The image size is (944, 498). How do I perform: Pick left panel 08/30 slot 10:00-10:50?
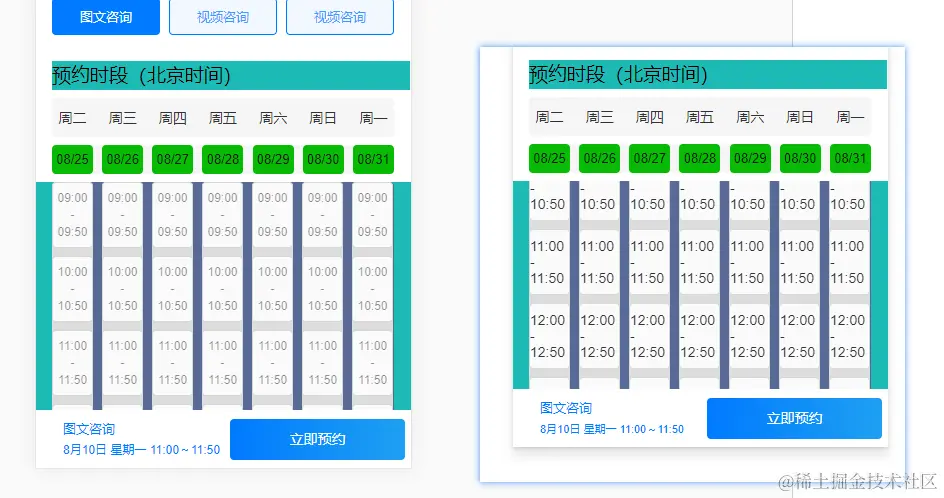pos(323,288)
